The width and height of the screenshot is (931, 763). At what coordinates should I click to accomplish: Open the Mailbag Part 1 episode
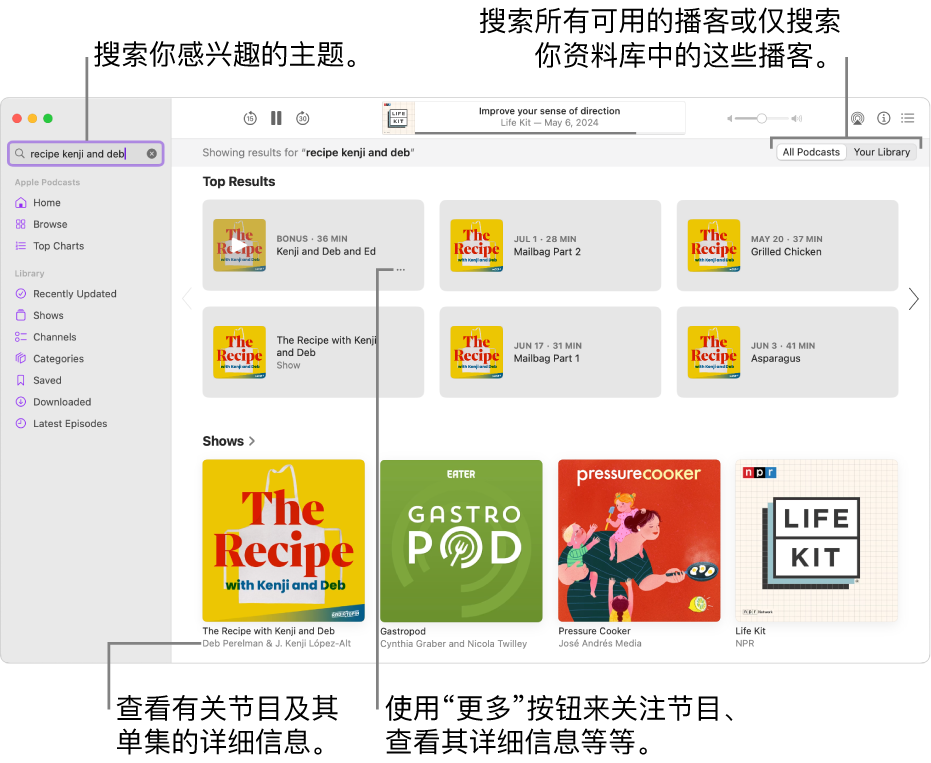pos(550,352)
